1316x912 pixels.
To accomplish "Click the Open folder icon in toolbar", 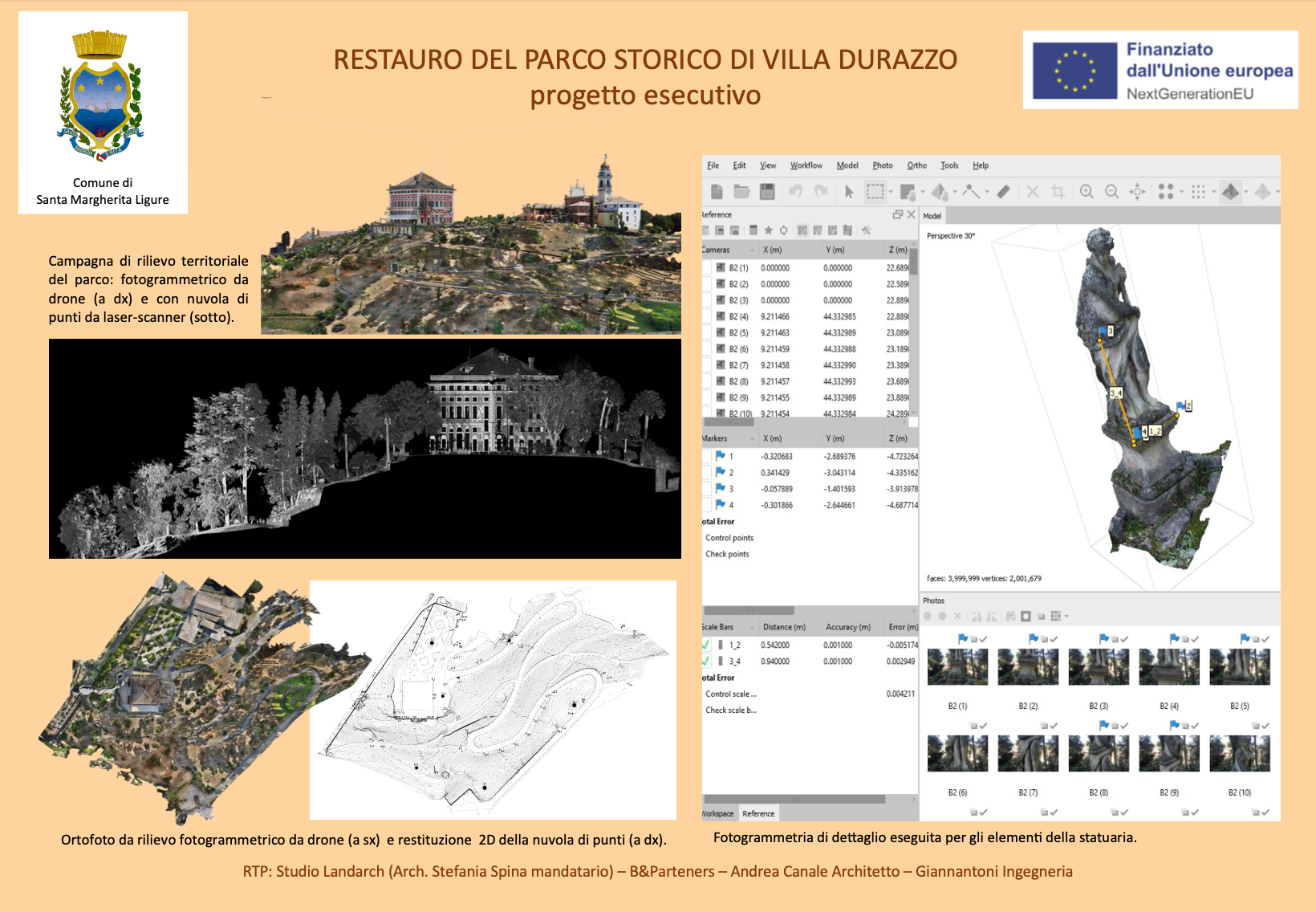I will click(x=741, y=191).
